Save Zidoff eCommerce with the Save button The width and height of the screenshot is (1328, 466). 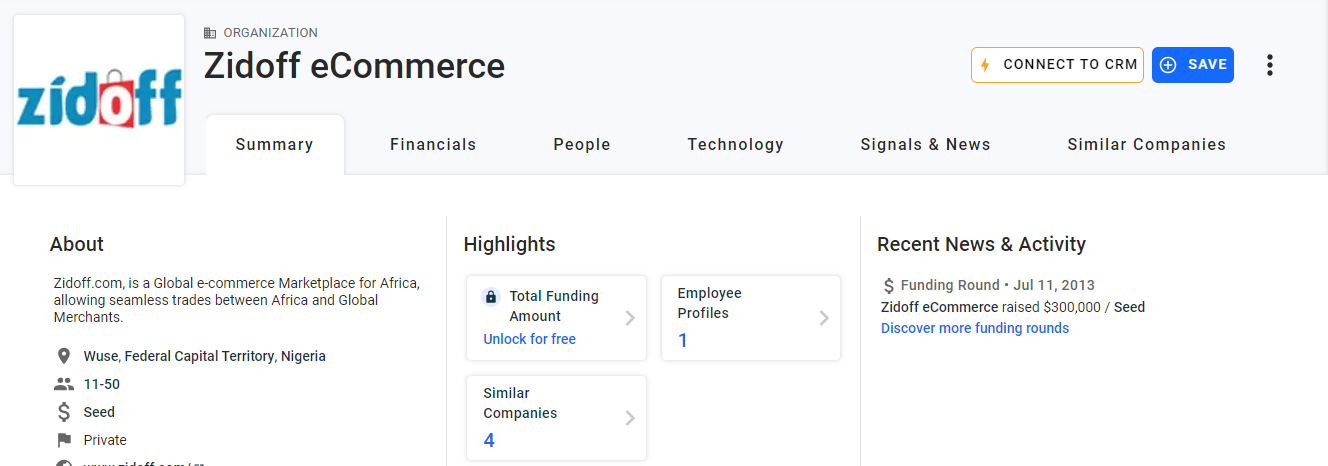click(1193, 65)
